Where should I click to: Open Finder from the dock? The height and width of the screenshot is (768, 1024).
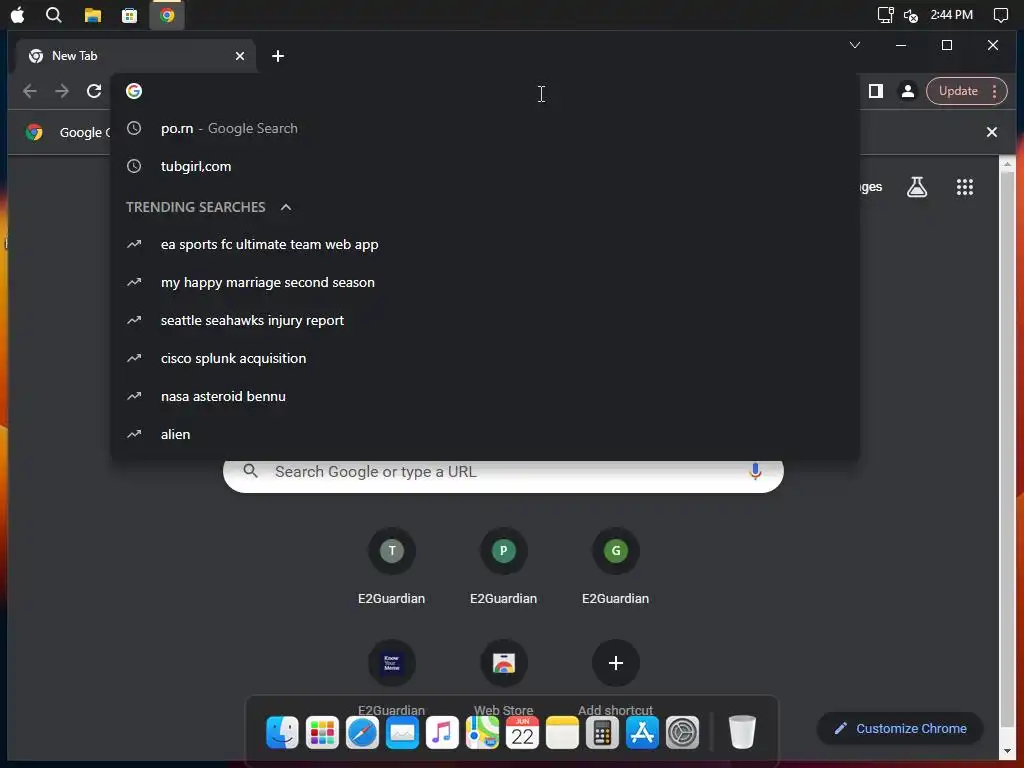(283, 733)
